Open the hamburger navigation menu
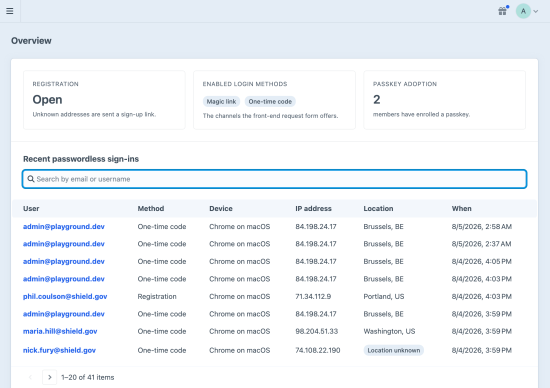550x388 pixels. [x=10, y=11]
